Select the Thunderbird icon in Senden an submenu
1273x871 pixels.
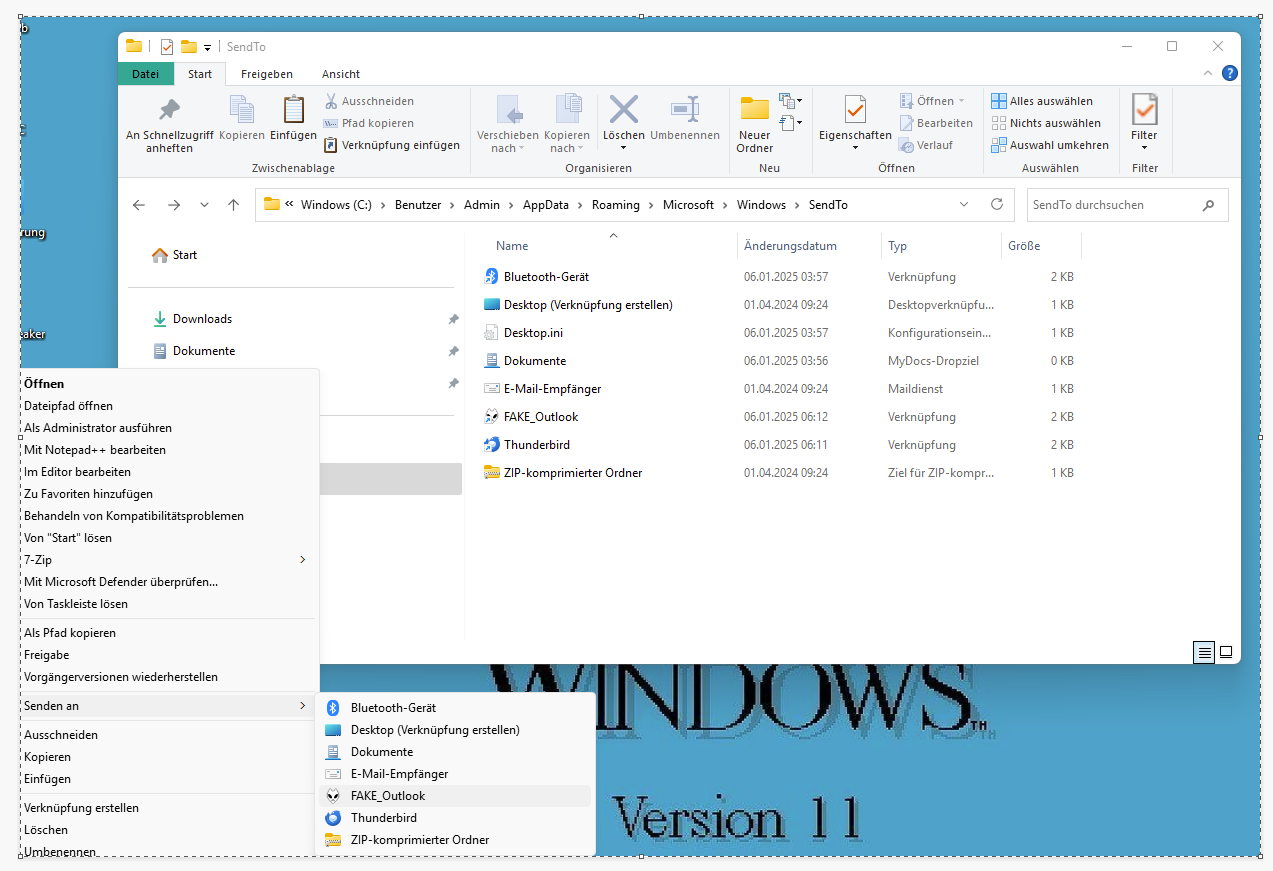333,818
